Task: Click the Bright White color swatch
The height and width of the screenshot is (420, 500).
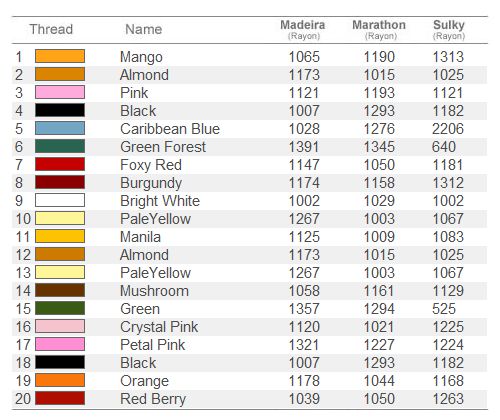Action: (60, 200)
